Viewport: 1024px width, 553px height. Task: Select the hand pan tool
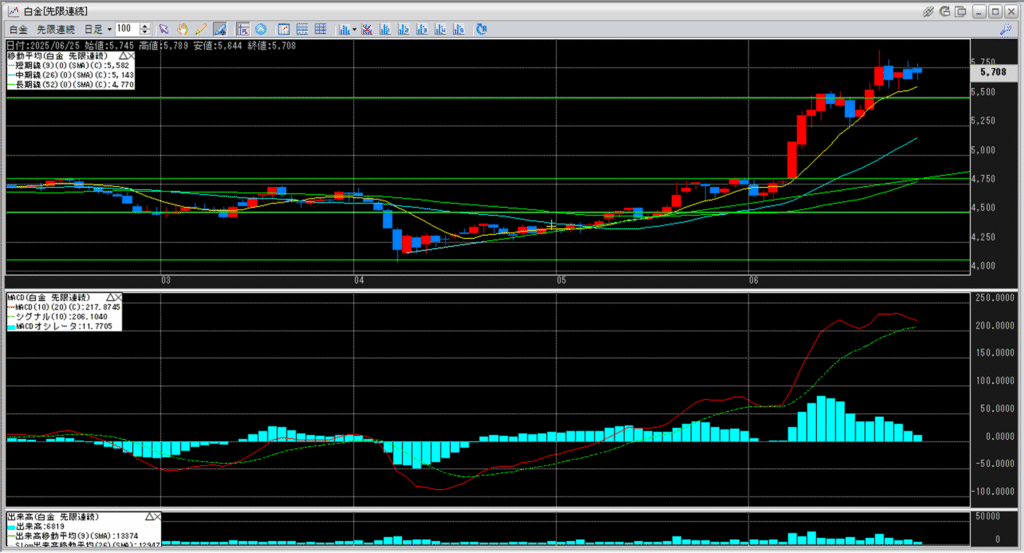[183, 29]
